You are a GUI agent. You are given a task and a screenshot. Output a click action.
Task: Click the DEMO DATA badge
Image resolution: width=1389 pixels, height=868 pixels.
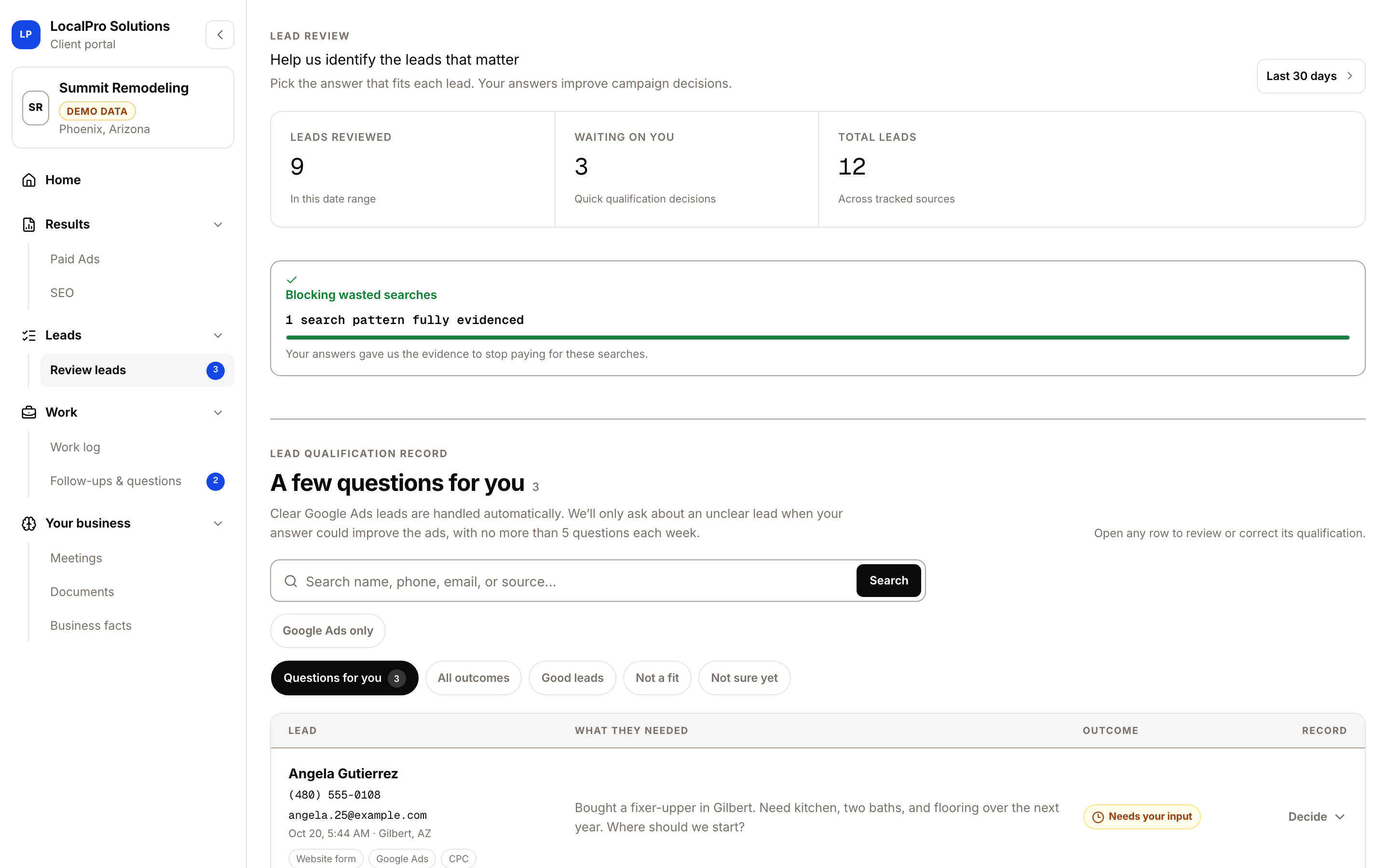(x=97, y=111)
